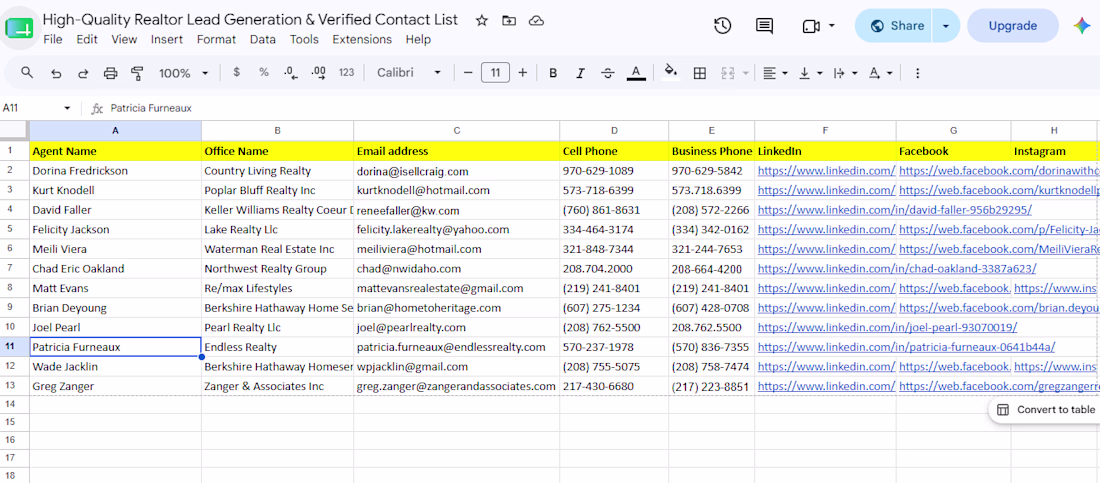Open the Data menu
Viewport: 1100px width, 483px height.
[x=262, y=39]
